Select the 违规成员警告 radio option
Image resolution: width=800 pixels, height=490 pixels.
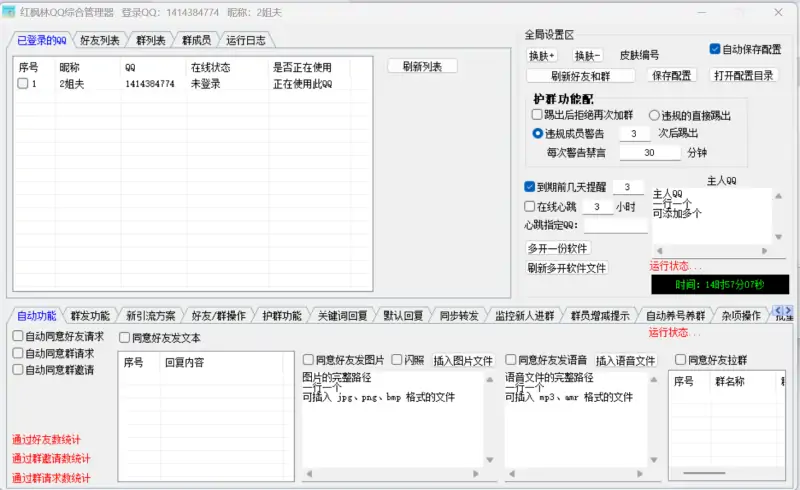click(x=538, y=133)
